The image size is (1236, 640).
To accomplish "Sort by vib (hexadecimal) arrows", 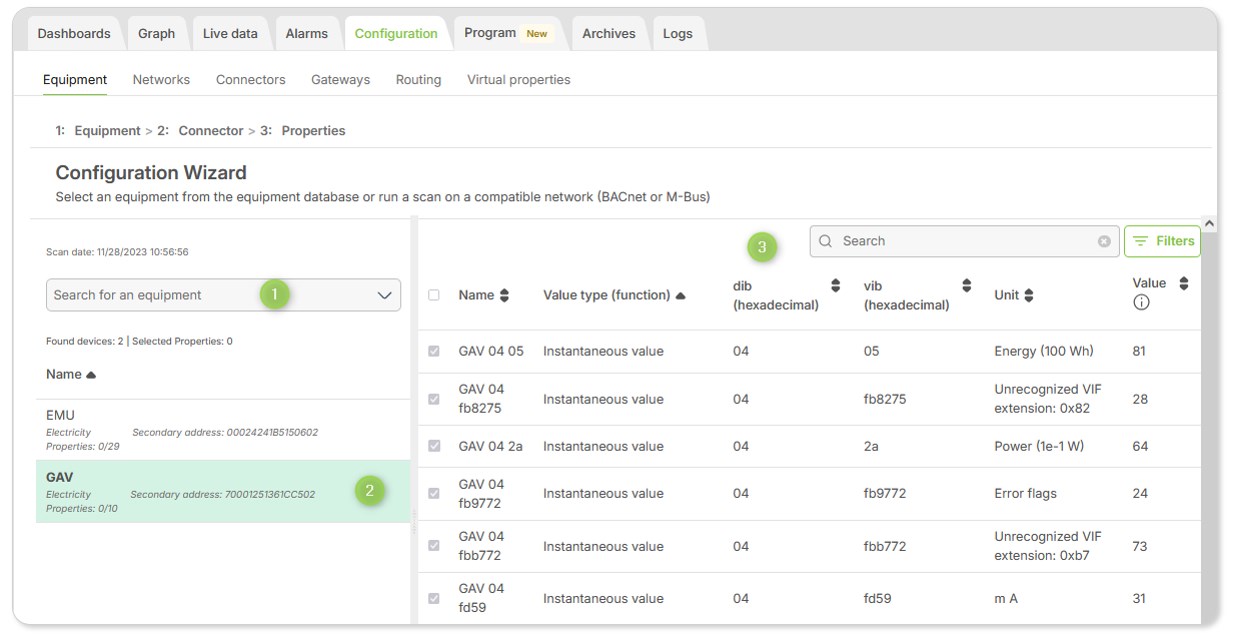I will point(967,286).
